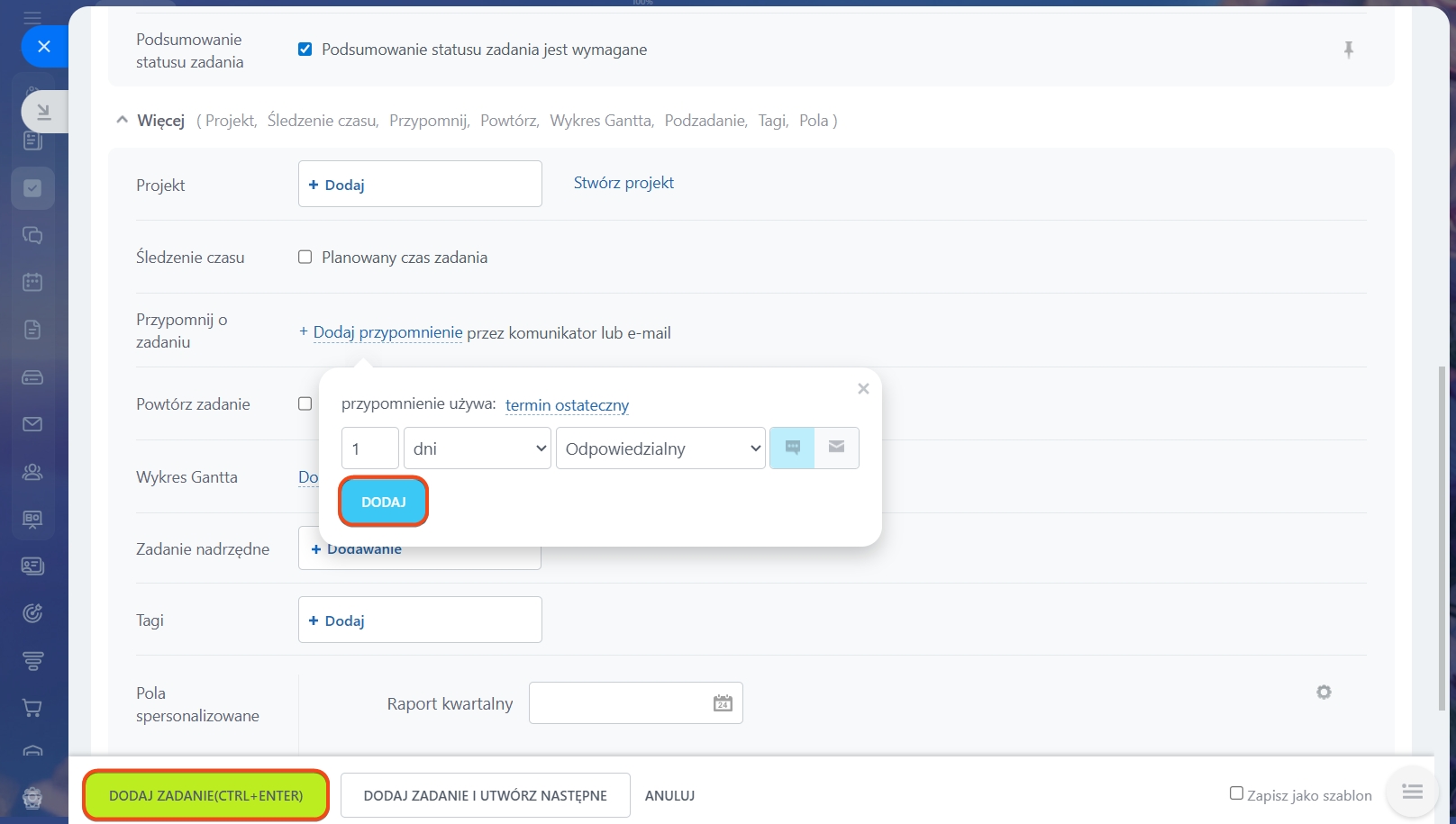Click the ANULUJ link

coord(669,796)
